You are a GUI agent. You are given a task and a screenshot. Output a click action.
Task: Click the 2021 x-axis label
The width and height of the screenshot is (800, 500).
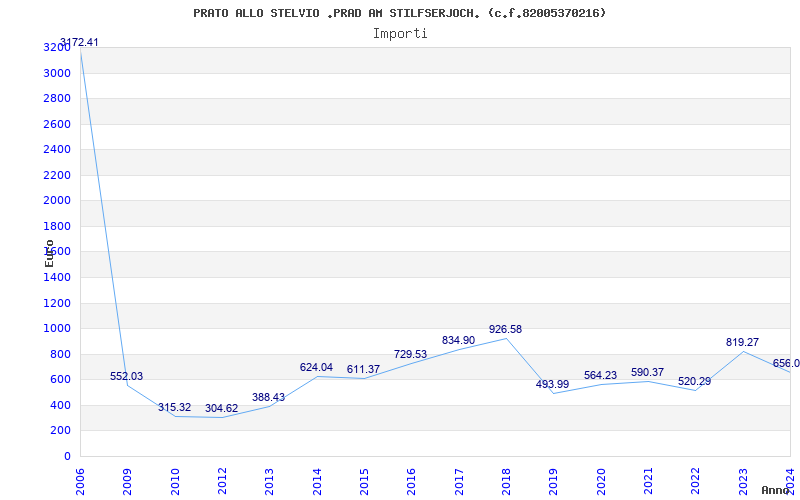[x=648, y=482]
